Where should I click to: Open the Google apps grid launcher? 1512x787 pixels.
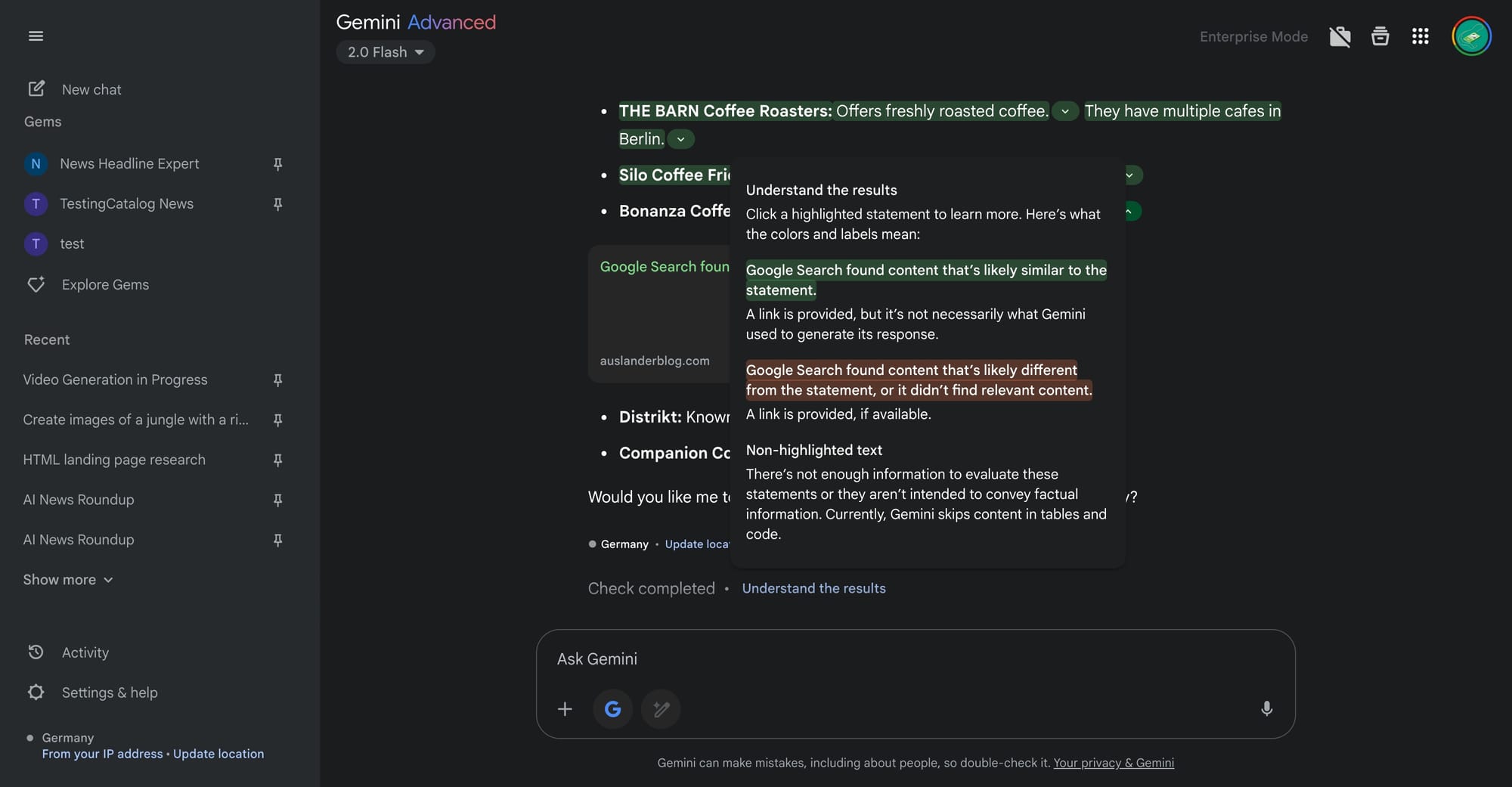(x=1420, y=36)
